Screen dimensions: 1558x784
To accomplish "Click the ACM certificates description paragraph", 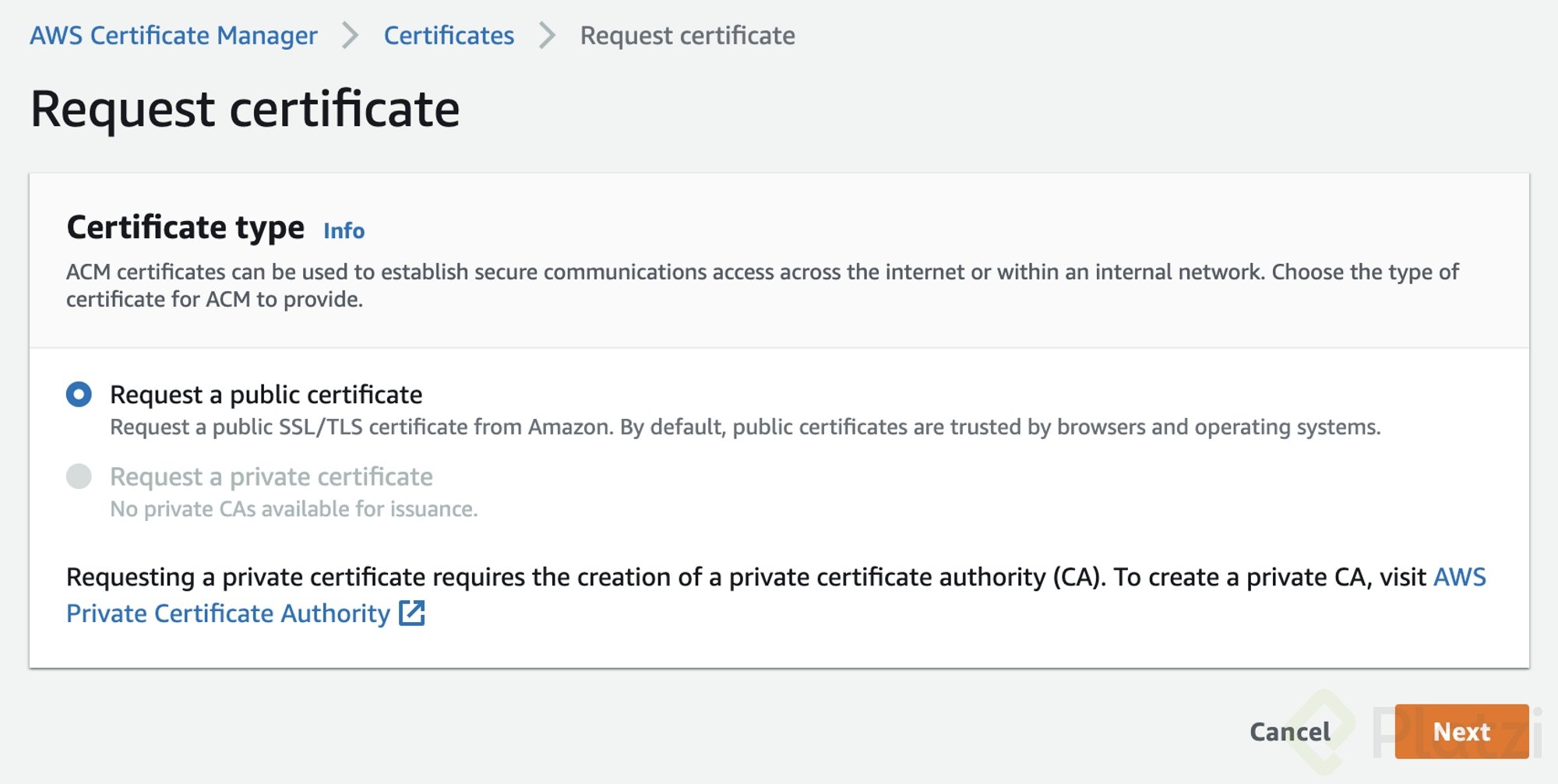I will point(763,286).
